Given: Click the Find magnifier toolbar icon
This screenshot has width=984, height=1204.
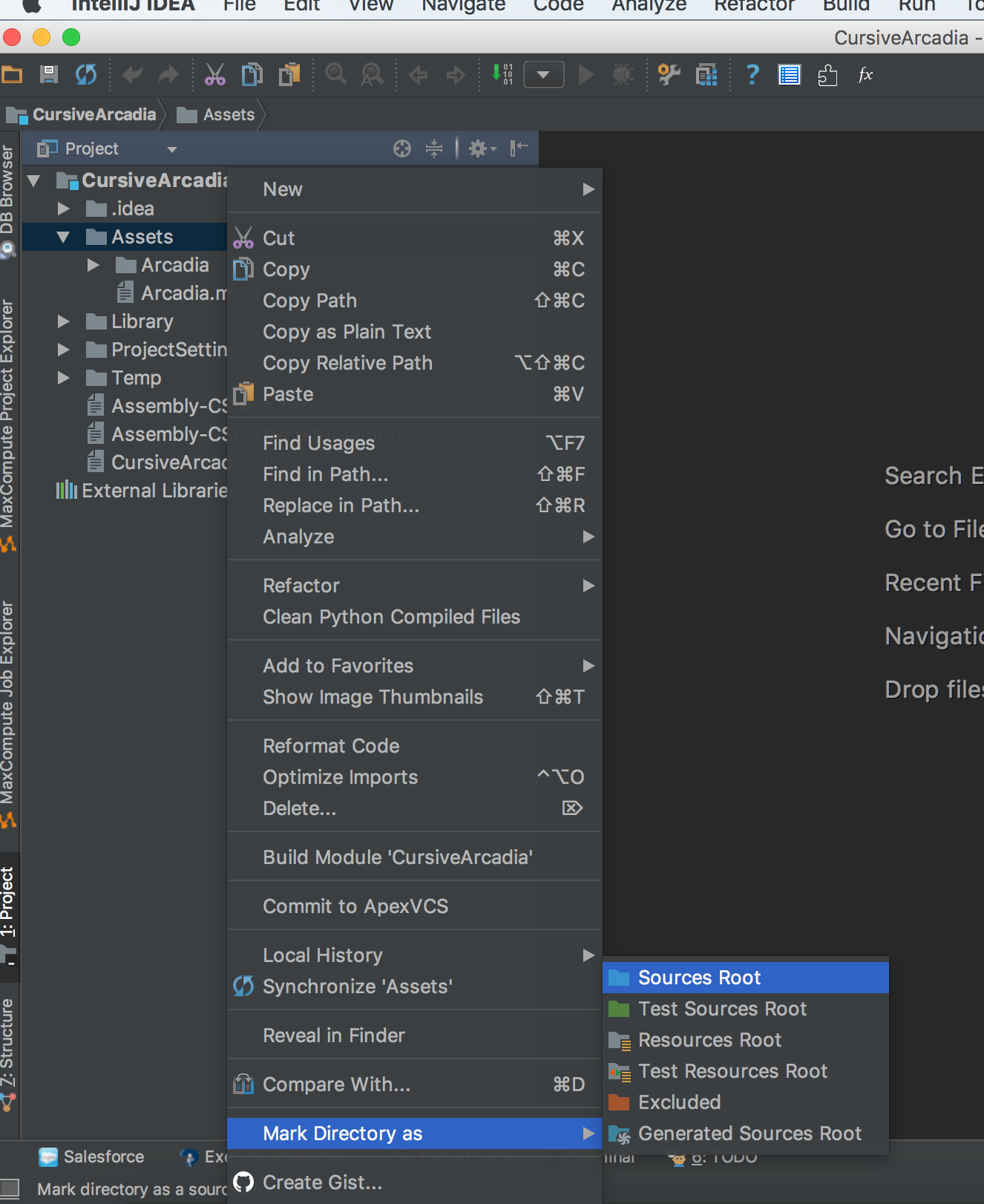Looking at the screenshot, I should pyautogui.click(x=336, y=75).
